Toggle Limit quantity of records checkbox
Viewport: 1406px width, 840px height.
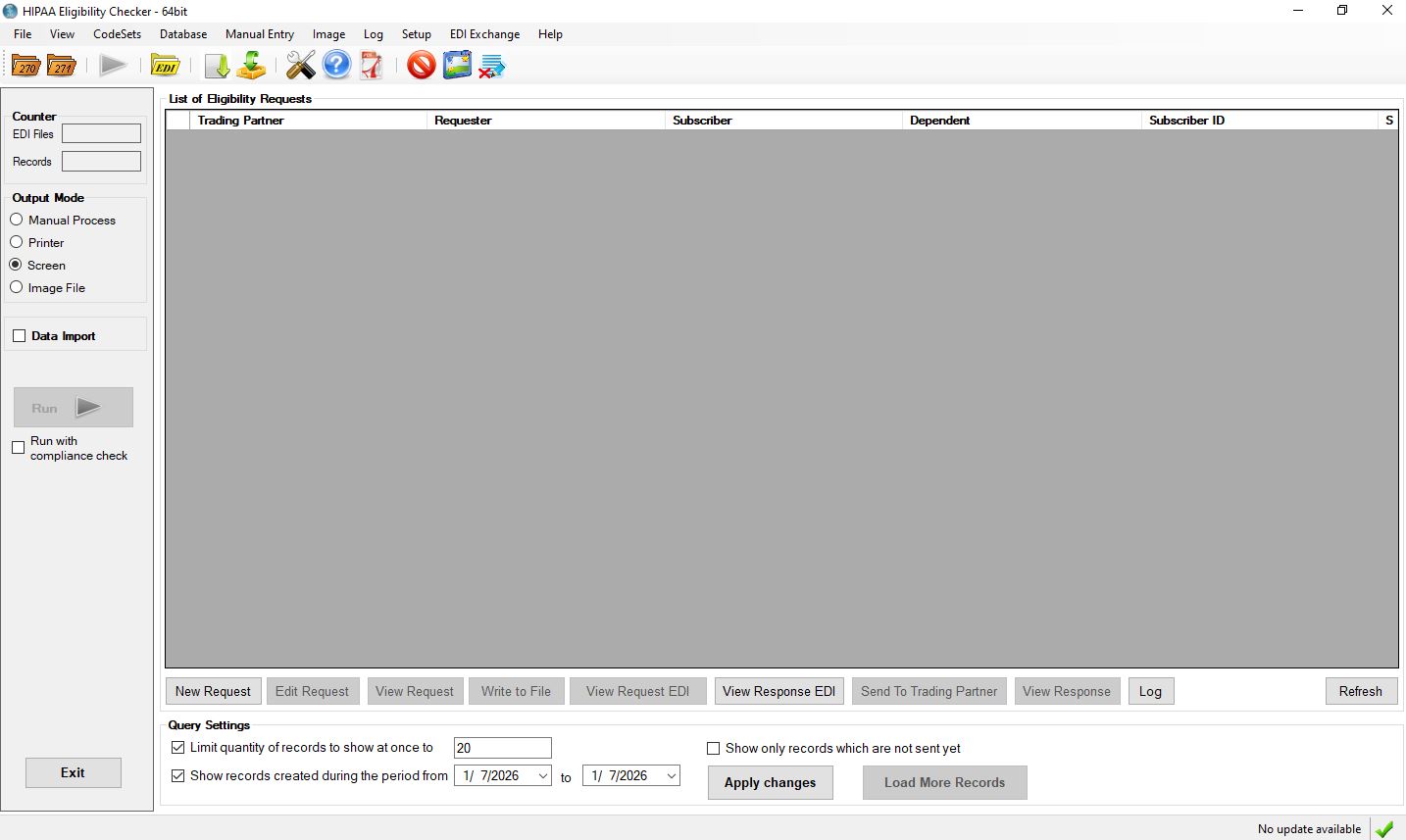(x=177, y=748)
